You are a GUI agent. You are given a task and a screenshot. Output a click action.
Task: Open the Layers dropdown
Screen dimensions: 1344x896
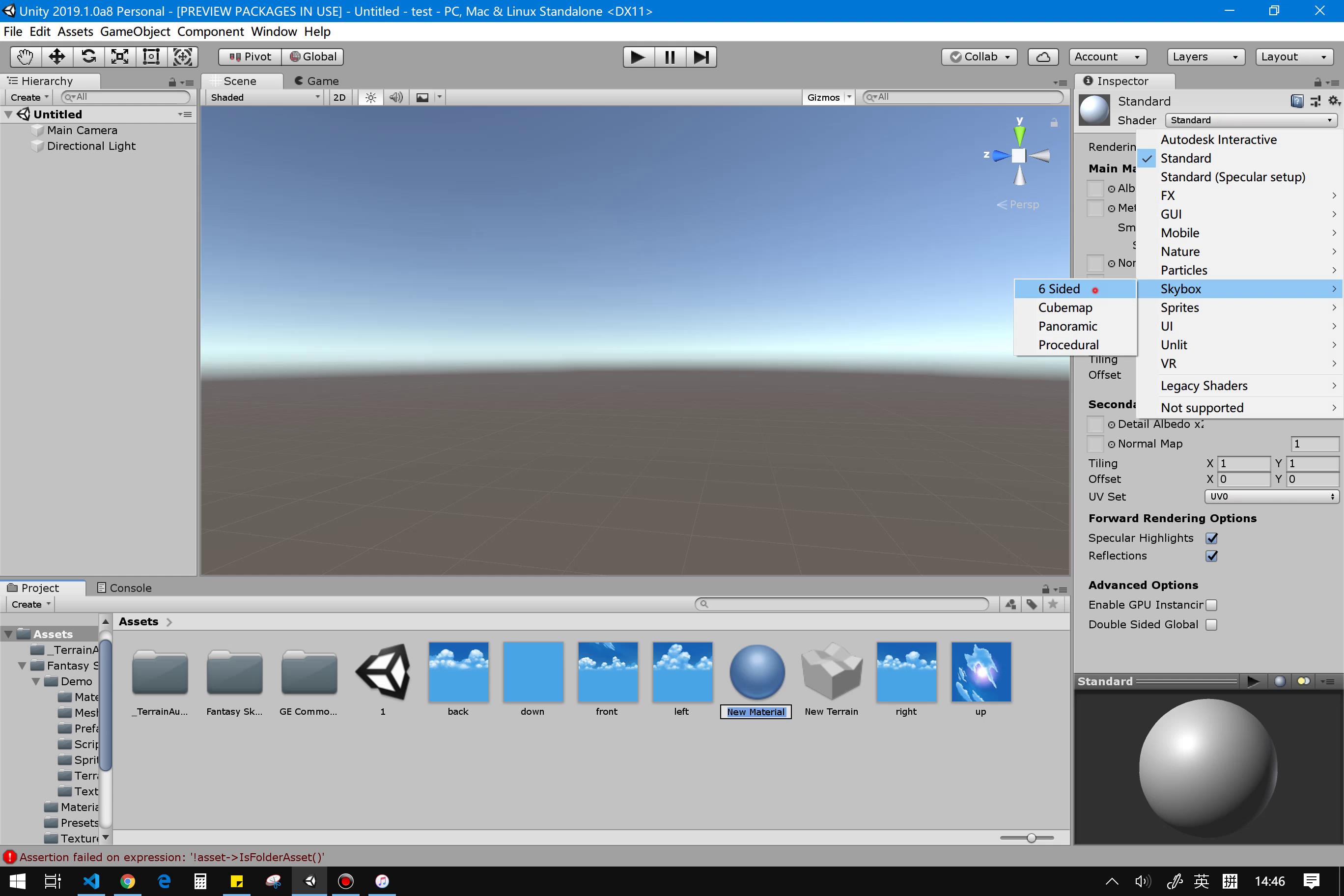[1205, 56]
